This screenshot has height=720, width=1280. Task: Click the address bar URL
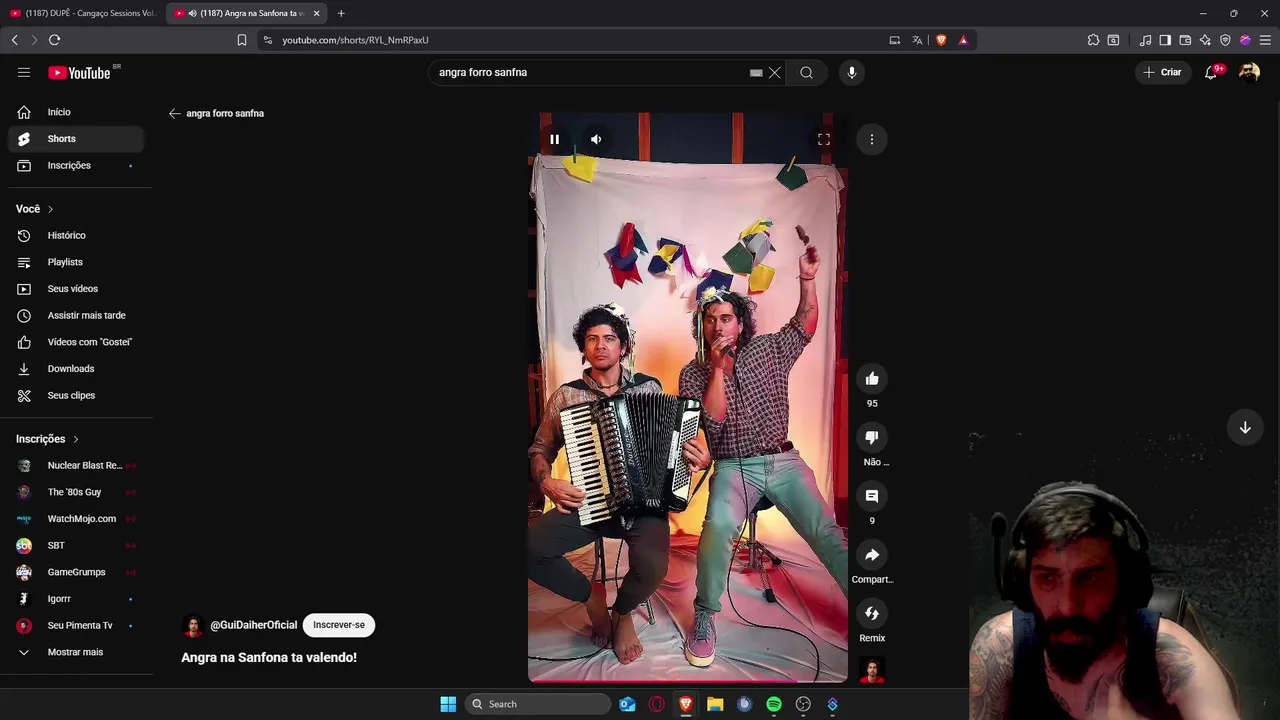coord(355,40)
